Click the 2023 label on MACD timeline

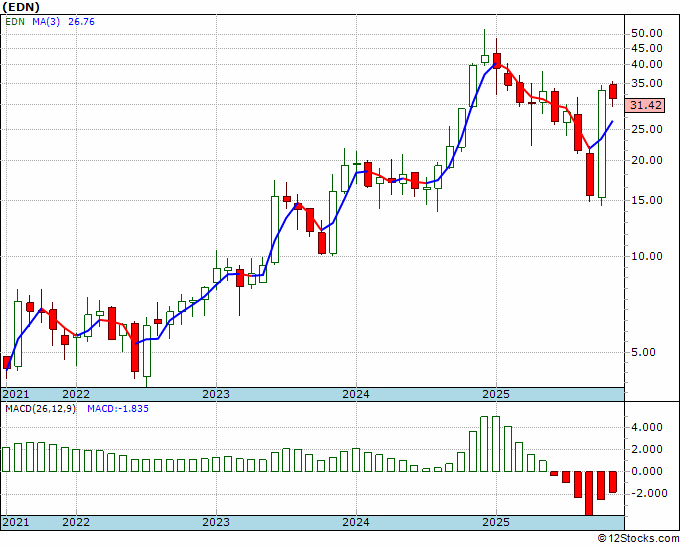click(x=216, y=522)
